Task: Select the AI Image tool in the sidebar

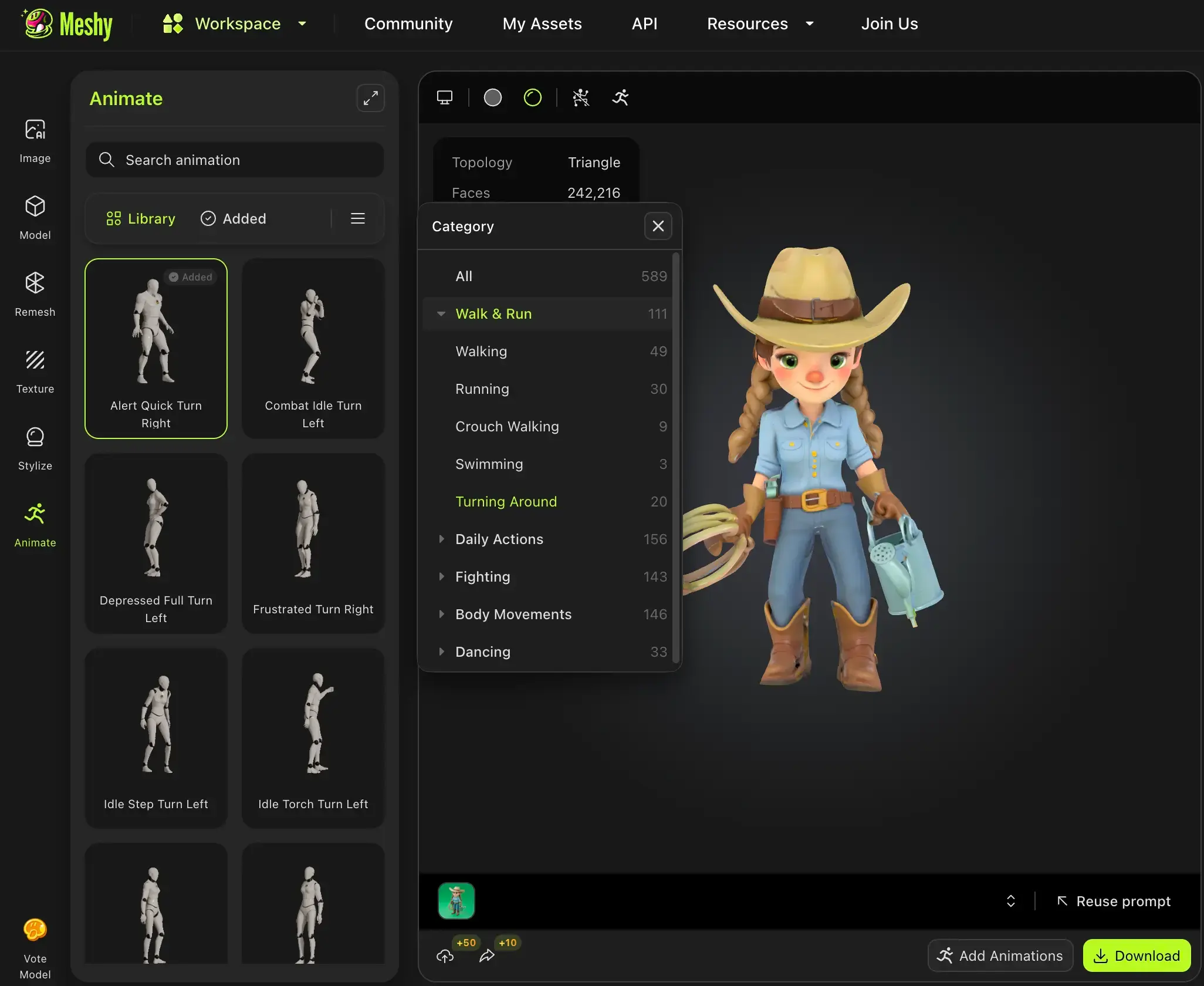Action: pos(35,141)
